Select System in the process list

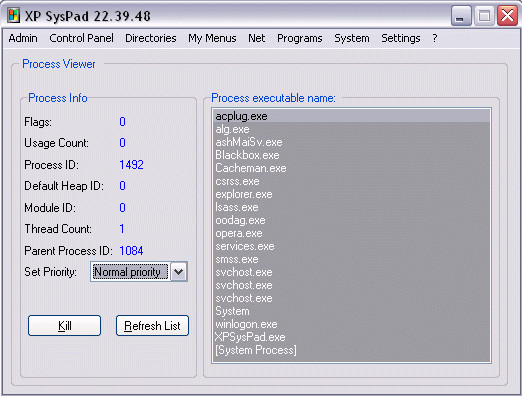coord(351,311)
